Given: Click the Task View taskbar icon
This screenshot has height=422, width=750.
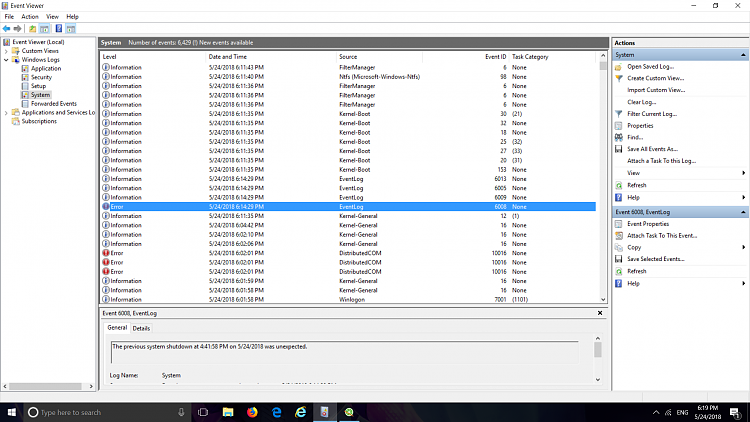Looking at the screenshot, I should [x=203, y=412].
